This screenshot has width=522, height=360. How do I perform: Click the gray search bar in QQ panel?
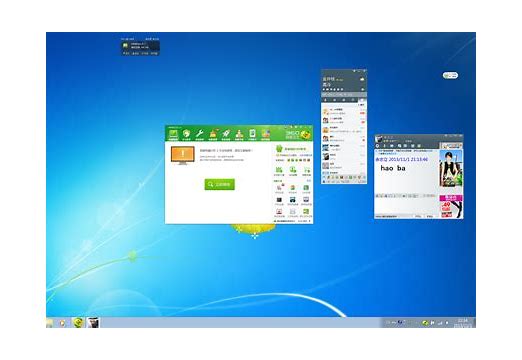click(x=344, y=95)
